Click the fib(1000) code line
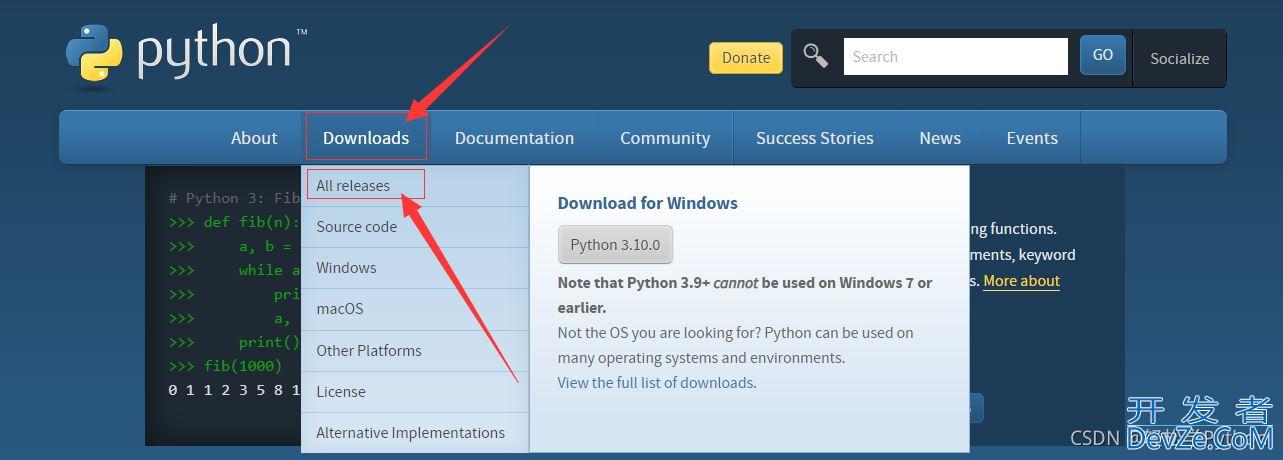This screenshot has height=460, width=1283. pyautogui.click(x=225, y=366)
